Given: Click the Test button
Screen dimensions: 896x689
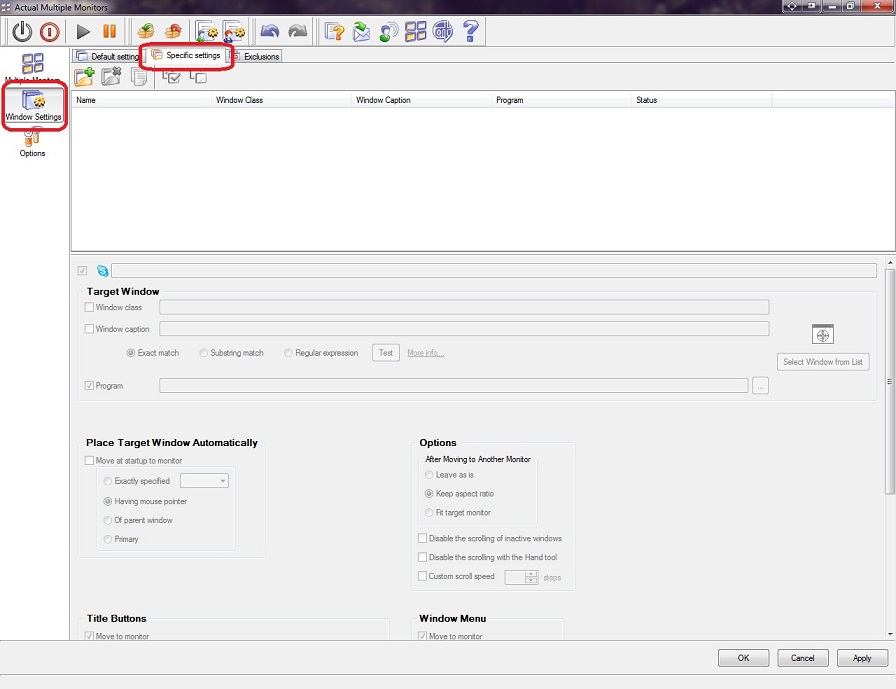Looking at the screenshot, I should coord(386,352).
